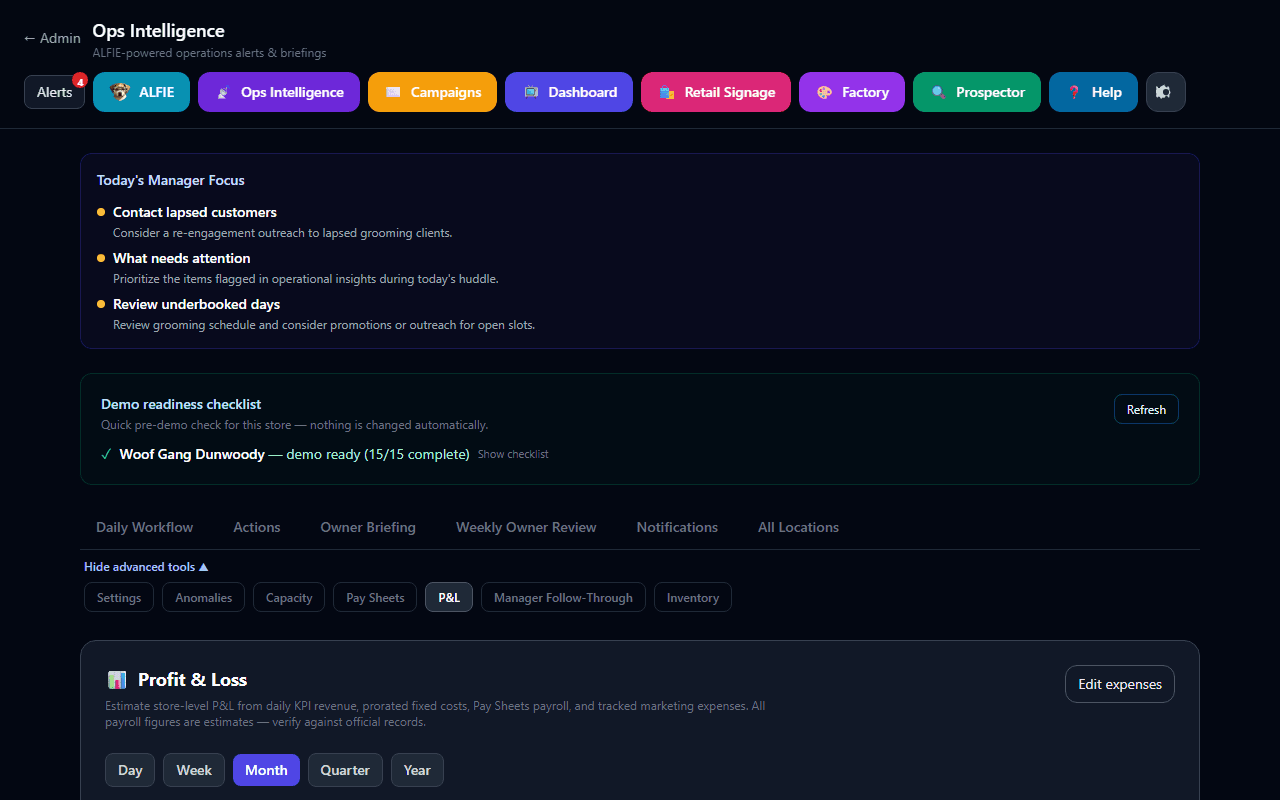Show checklist for Woof Gang Dunwoody
Screen dimensions: 1280x800
(x=513, y=454)
